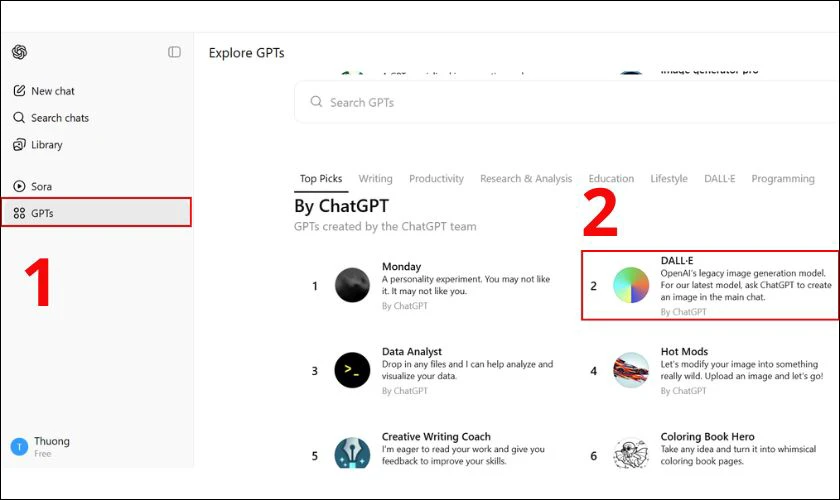
Task: Click the New chat pencil icon
Action: [x=19, y=91]
